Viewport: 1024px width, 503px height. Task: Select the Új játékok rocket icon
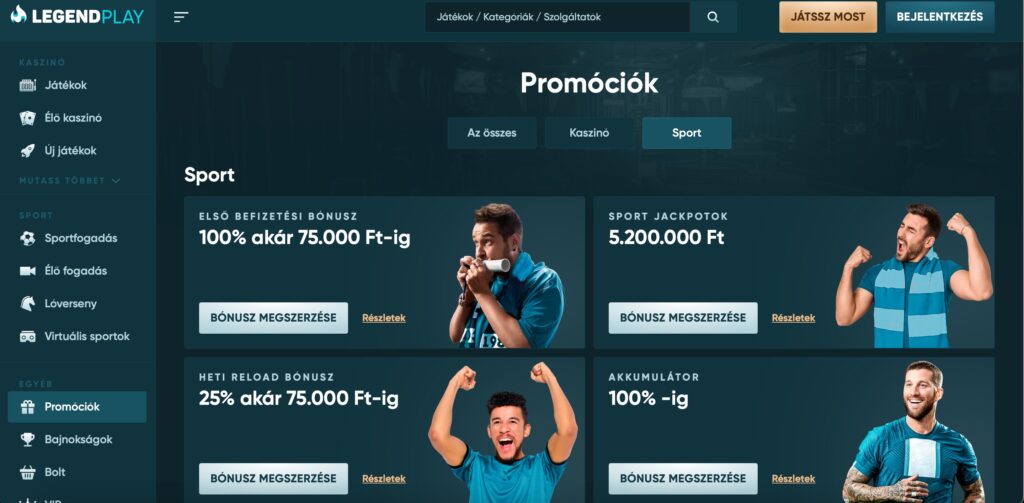pyautogui.click(x=27, y=151)
